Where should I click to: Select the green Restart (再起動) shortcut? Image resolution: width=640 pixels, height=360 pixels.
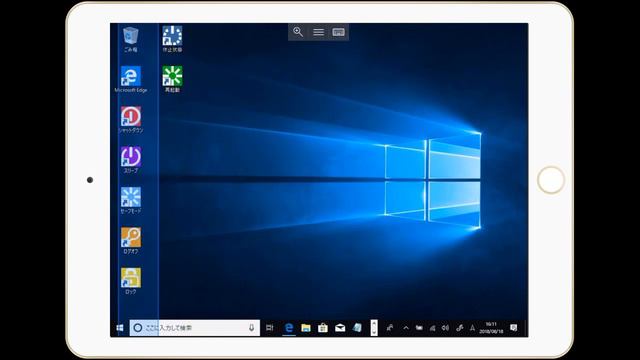172,79
